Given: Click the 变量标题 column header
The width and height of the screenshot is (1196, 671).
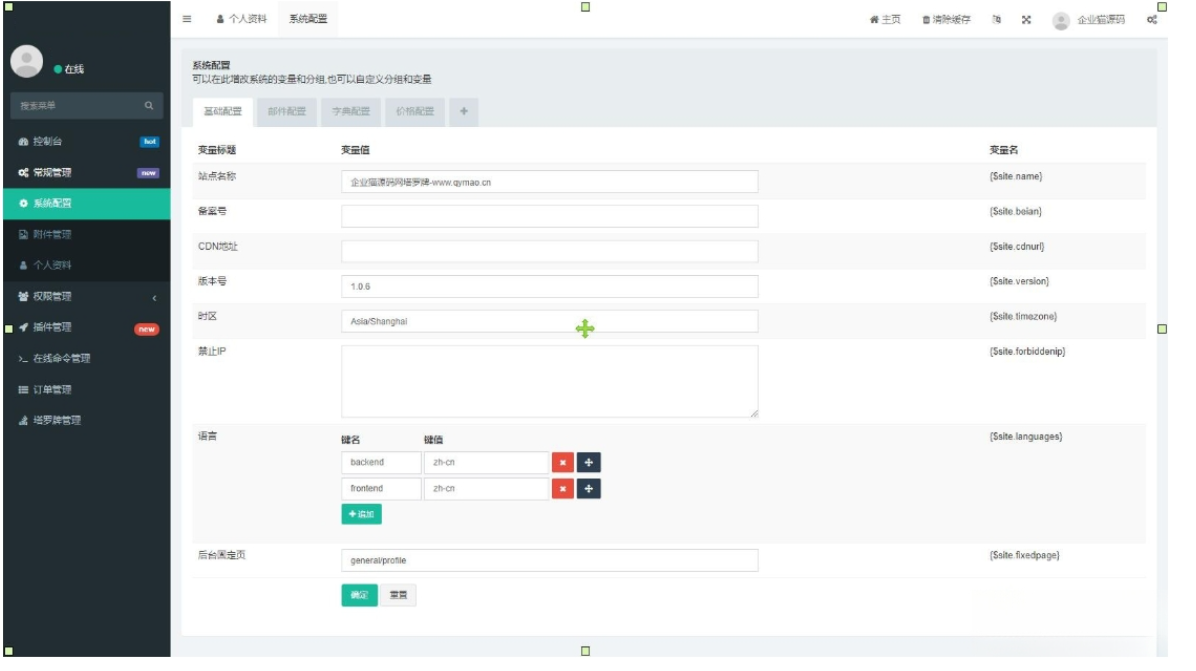Looking at the screenshot, I should click(217, 150).
